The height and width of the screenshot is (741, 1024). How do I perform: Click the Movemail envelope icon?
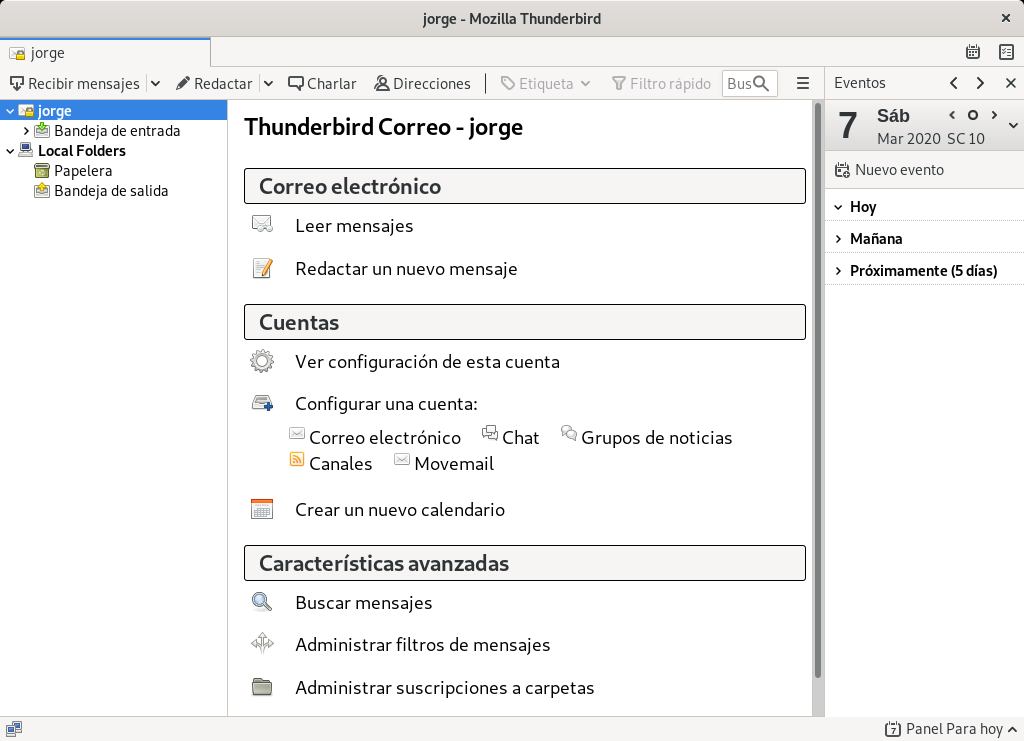click(402, 462)
